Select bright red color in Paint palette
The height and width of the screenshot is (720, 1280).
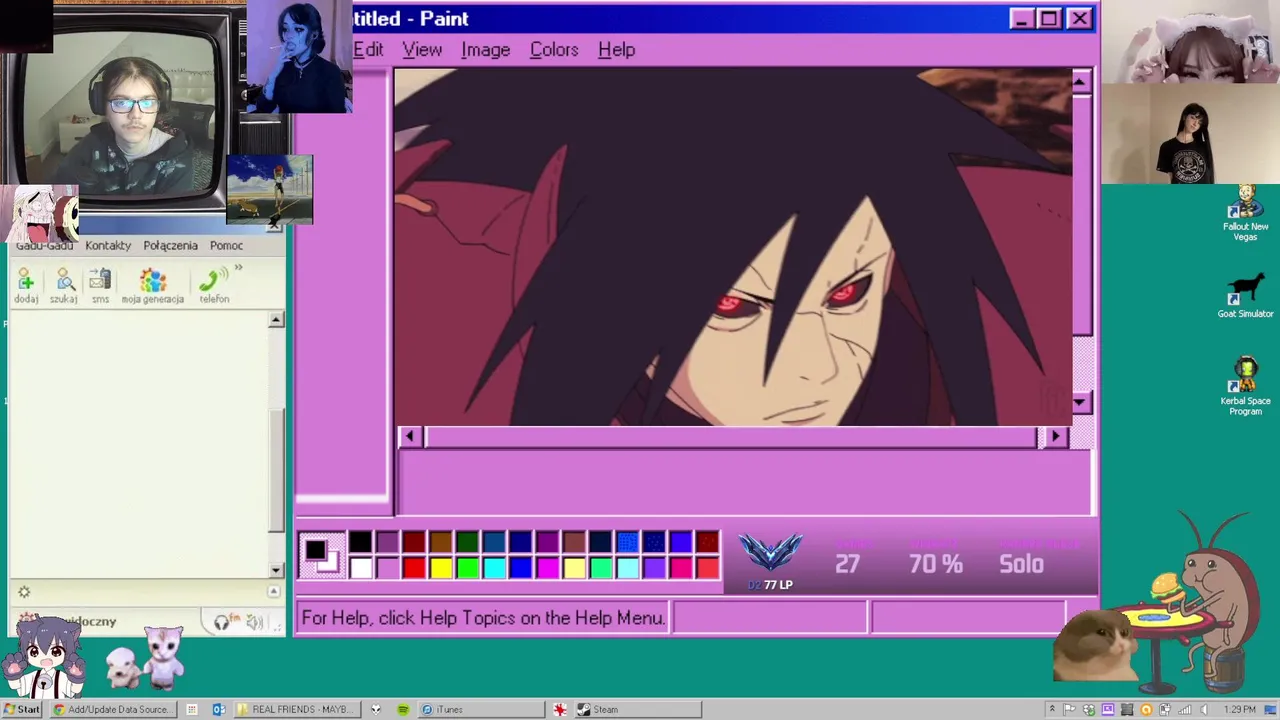tap(414, 568)
